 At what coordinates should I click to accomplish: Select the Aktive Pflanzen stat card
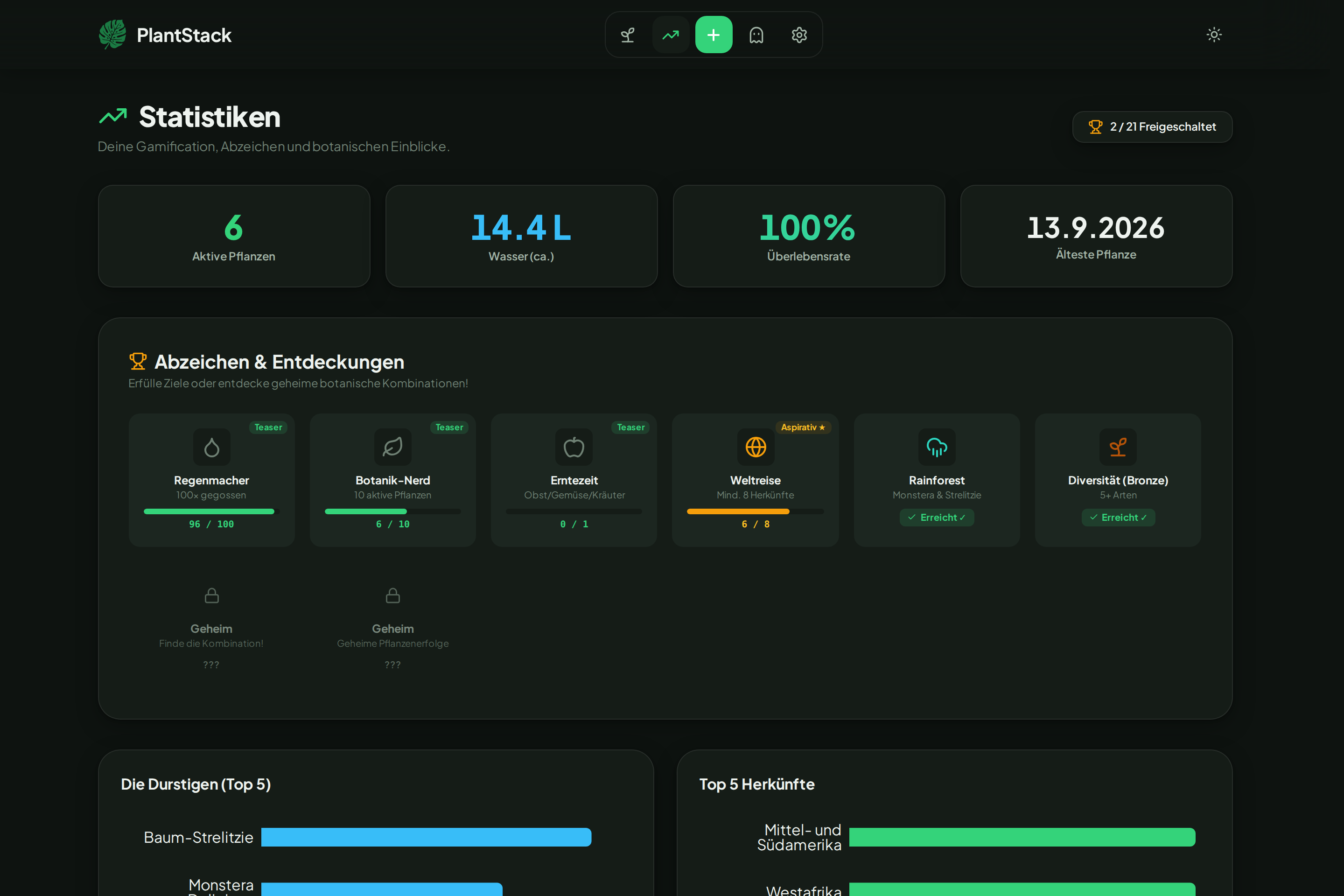click(x=234, y=236)
